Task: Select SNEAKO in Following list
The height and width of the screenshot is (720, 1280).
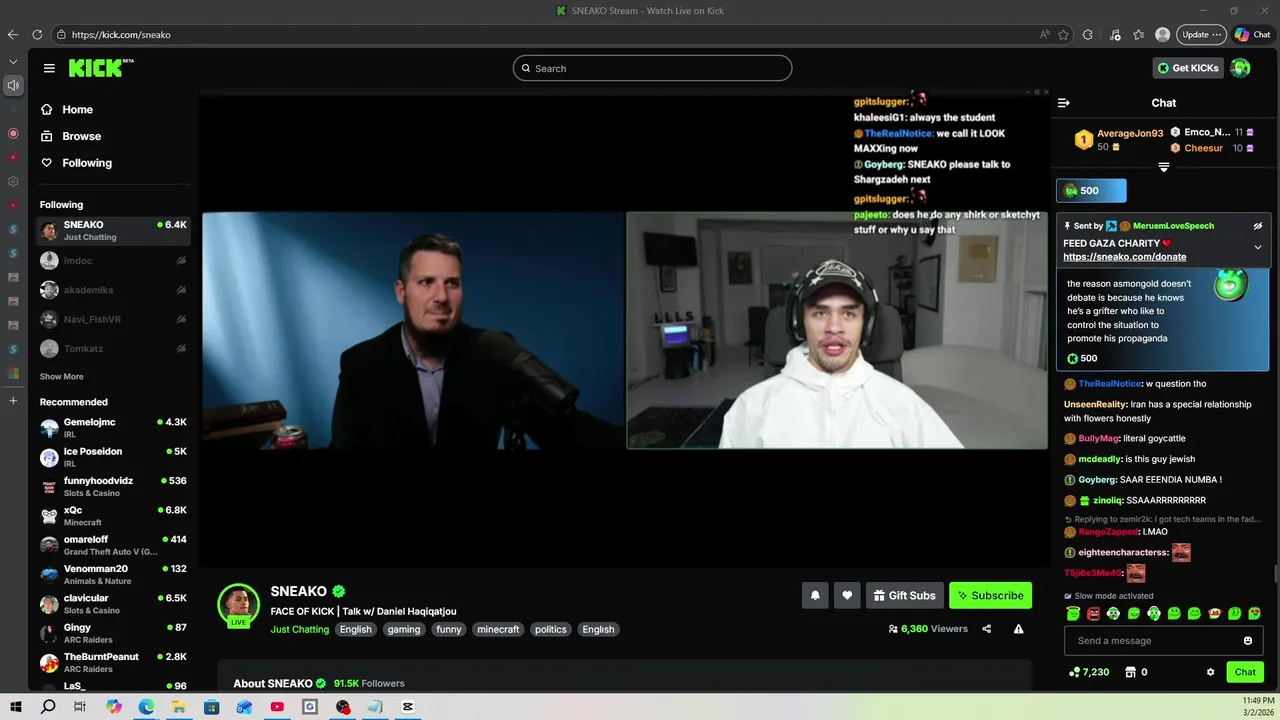Action: point(113,230)
